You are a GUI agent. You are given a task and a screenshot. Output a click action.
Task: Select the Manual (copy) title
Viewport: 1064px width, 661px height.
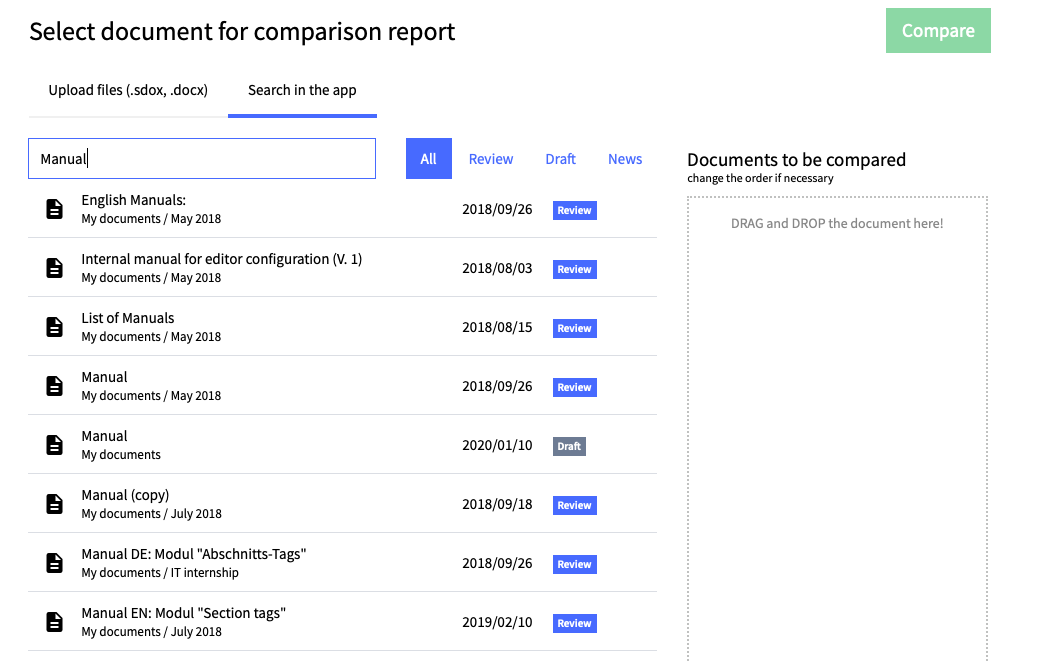[x=126, y=495]
